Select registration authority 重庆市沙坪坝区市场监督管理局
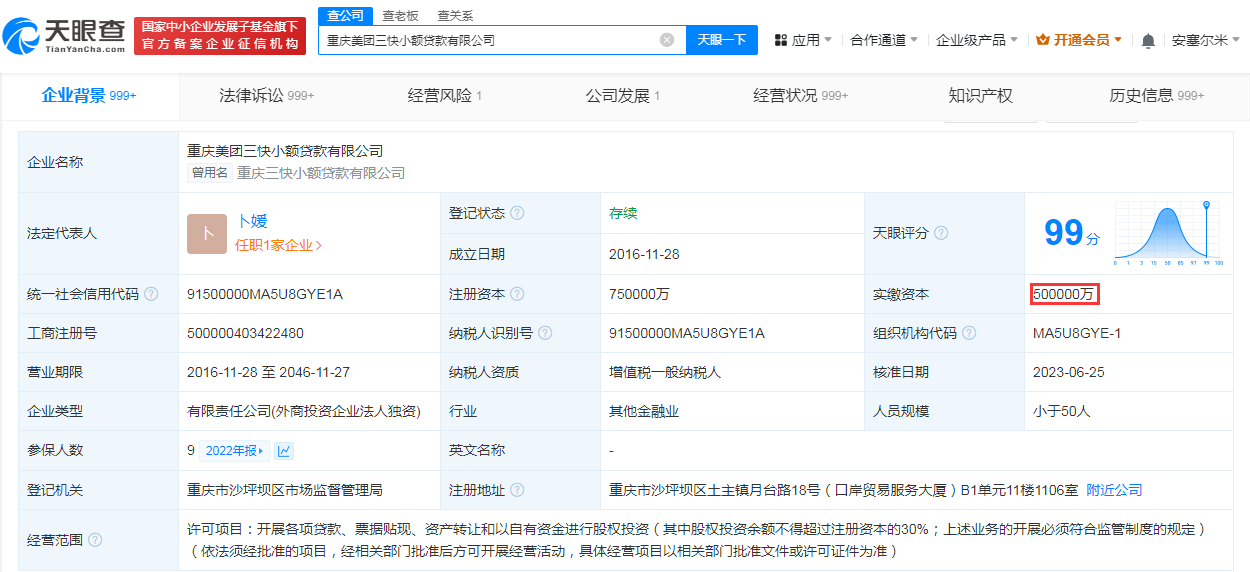 click(285, 490)
